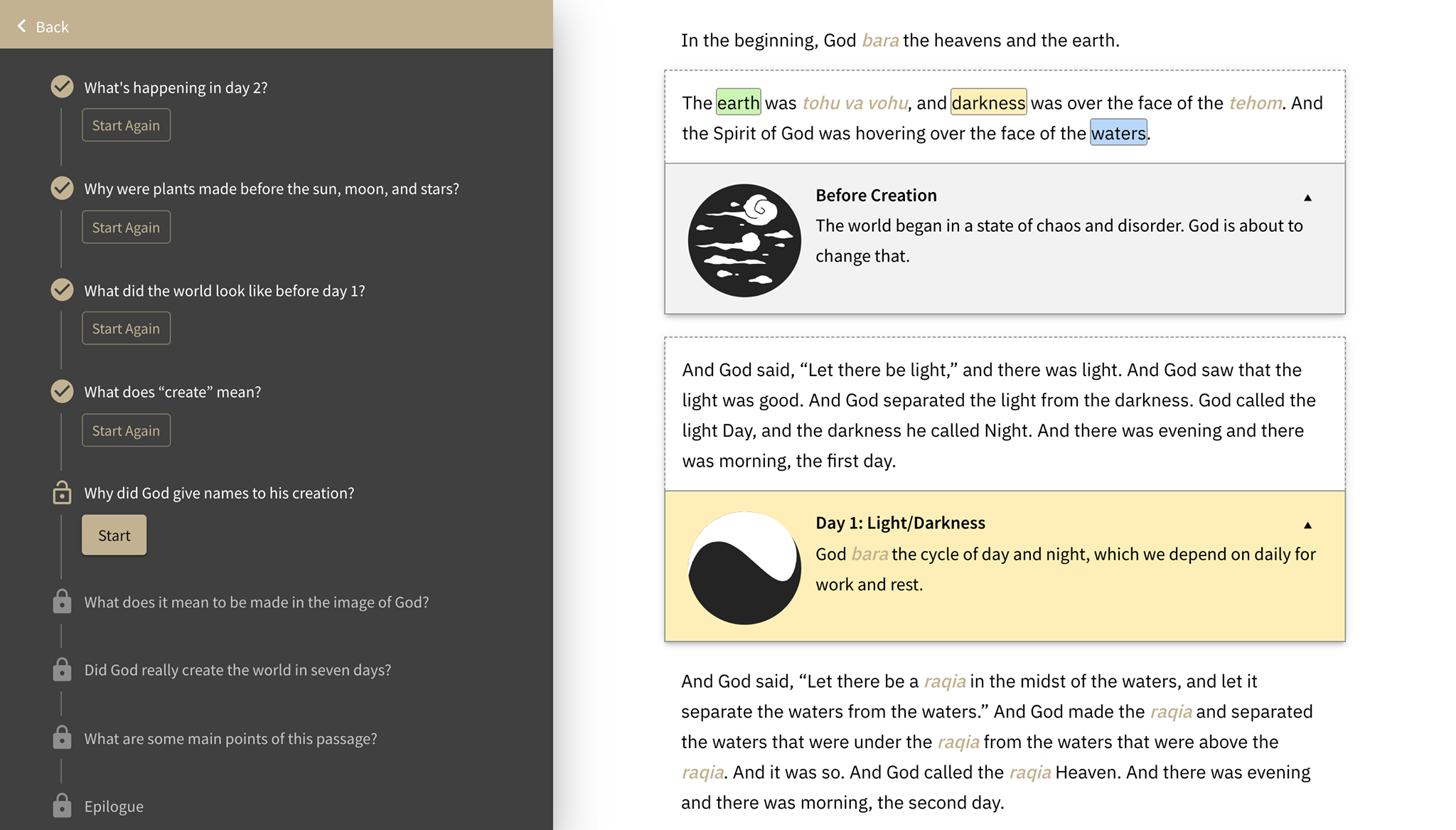Start Again the create meaning question
The image size is (1456, 830).
pyautogui.click(x=126, y=430)
